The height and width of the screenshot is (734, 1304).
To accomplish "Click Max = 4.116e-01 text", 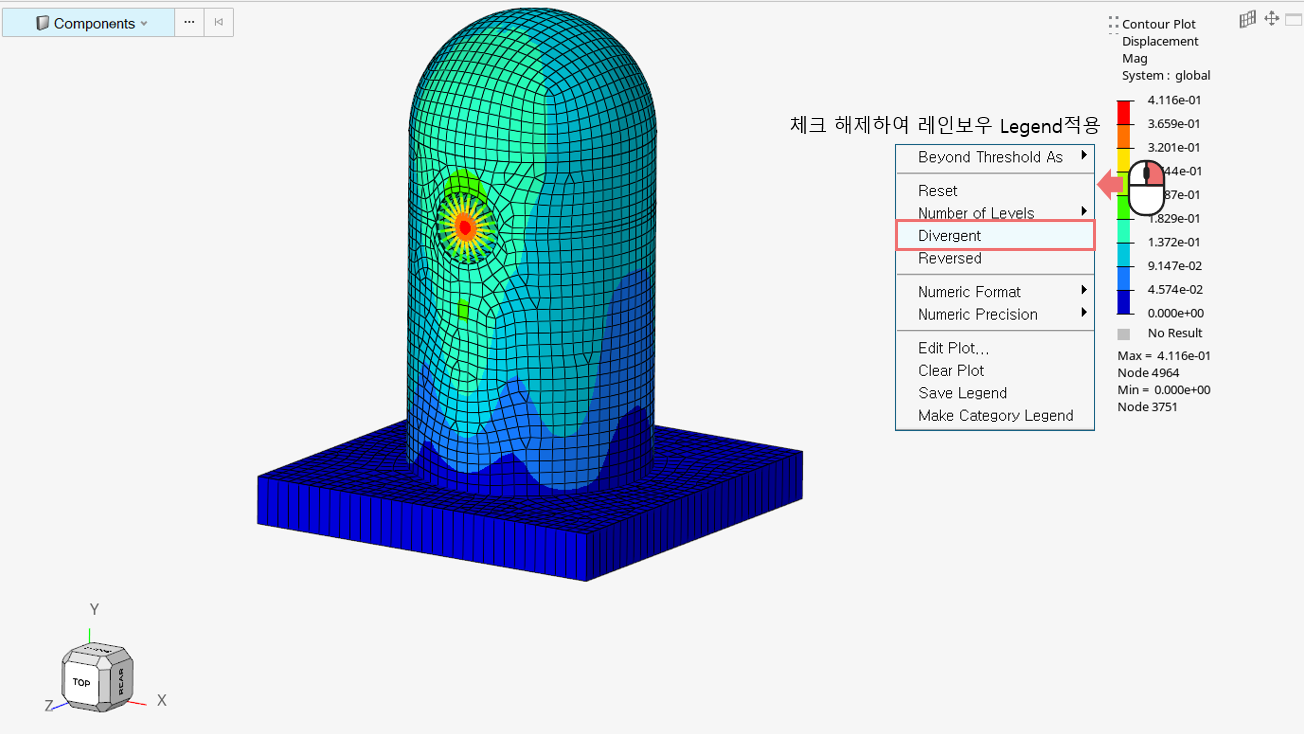I will click(1164, 355).
